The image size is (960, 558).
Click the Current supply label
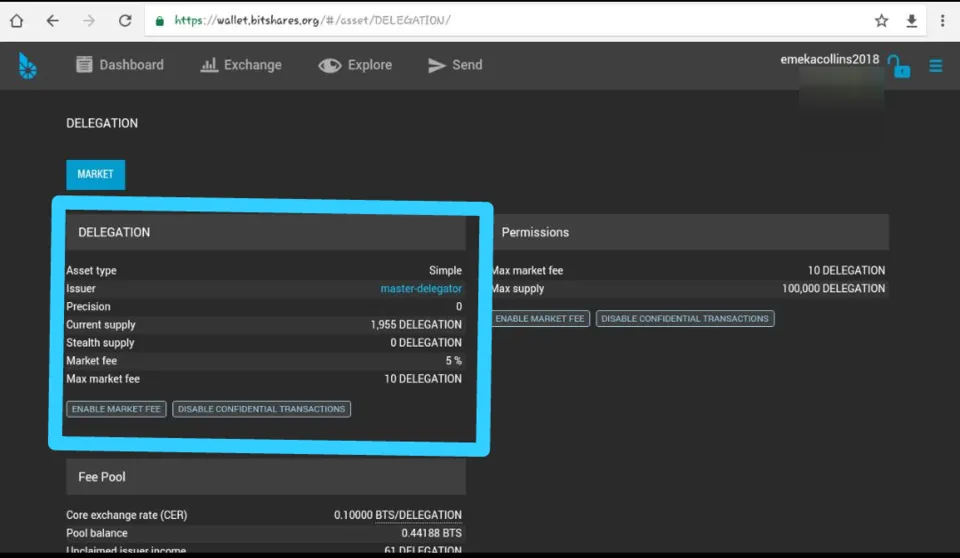coord(101,325)
